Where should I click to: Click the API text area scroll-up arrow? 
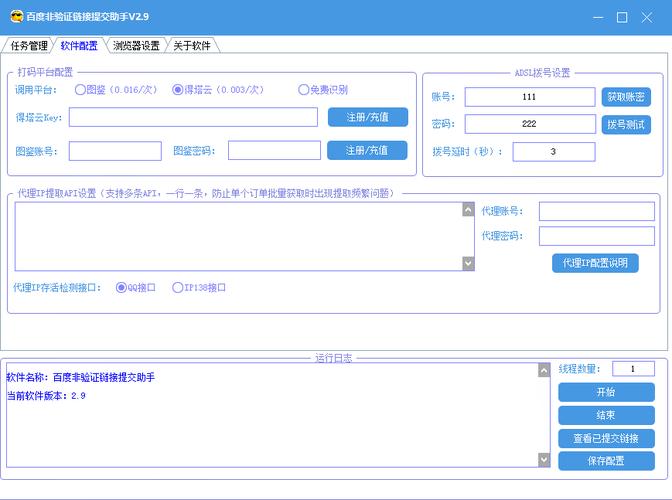468,210
